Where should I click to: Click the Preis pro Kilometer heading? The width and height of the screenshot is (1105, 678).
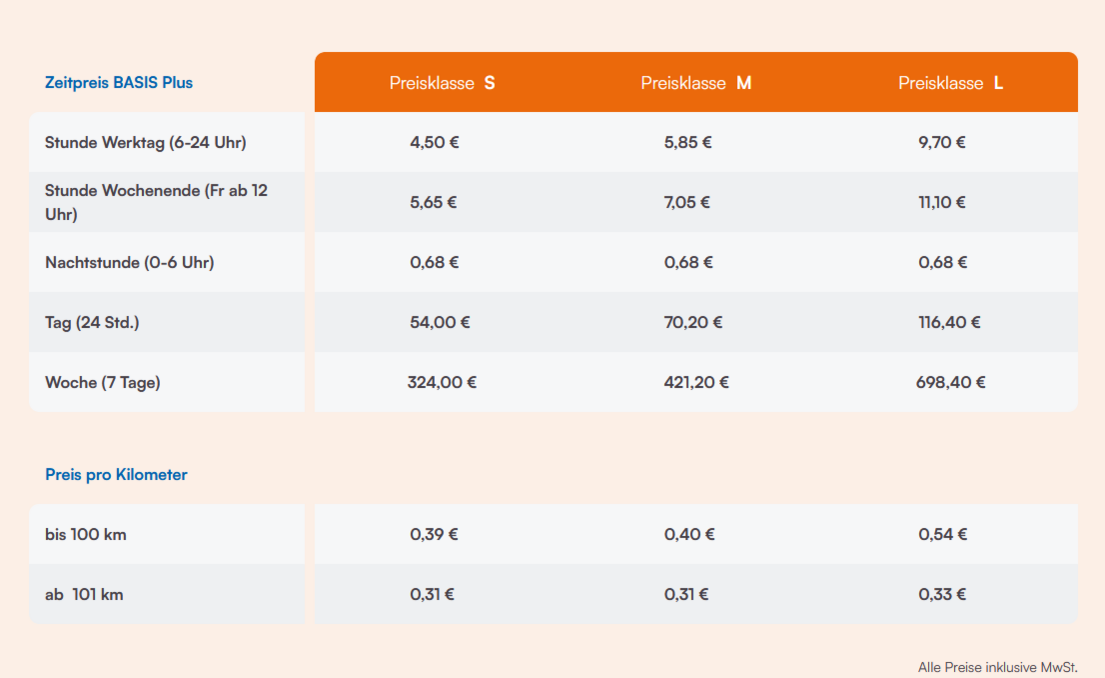click(116, 475)
